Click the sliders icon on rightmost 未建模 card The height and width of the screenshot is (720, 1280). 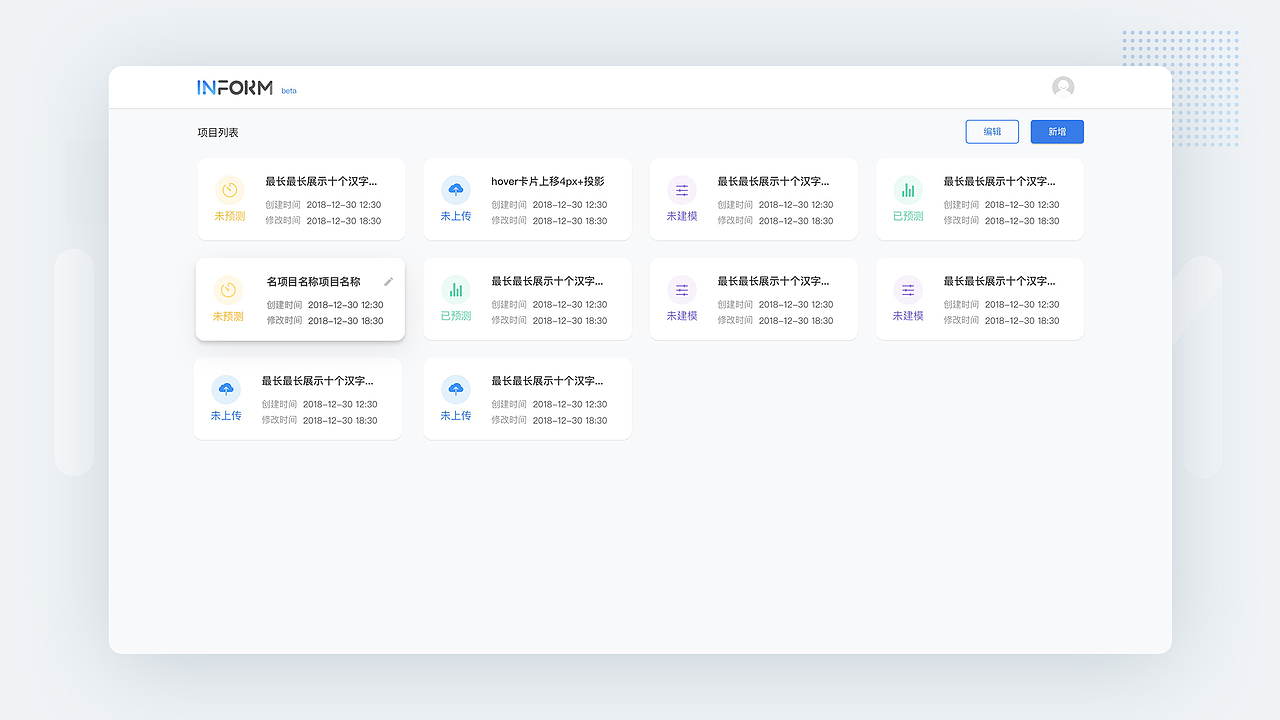907,289
